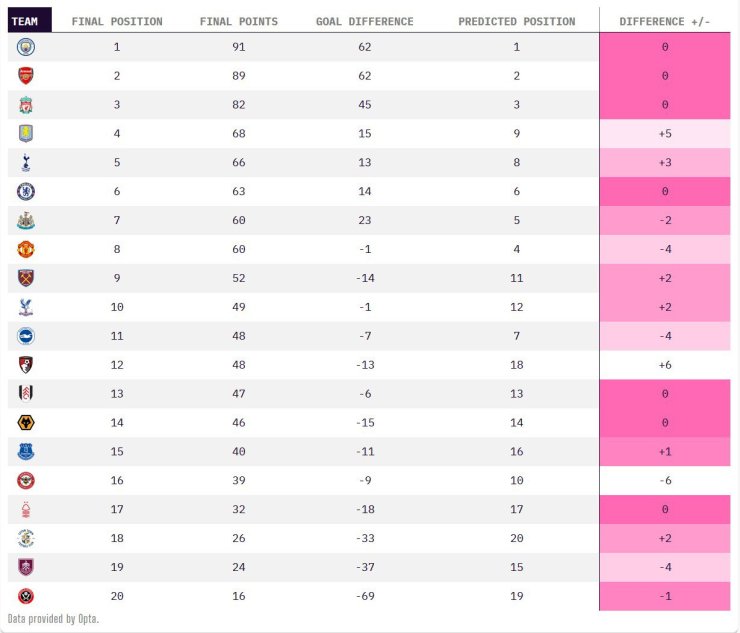Click the Brentford bee badge
Screen dimensions: 740x633
[26, 481]
